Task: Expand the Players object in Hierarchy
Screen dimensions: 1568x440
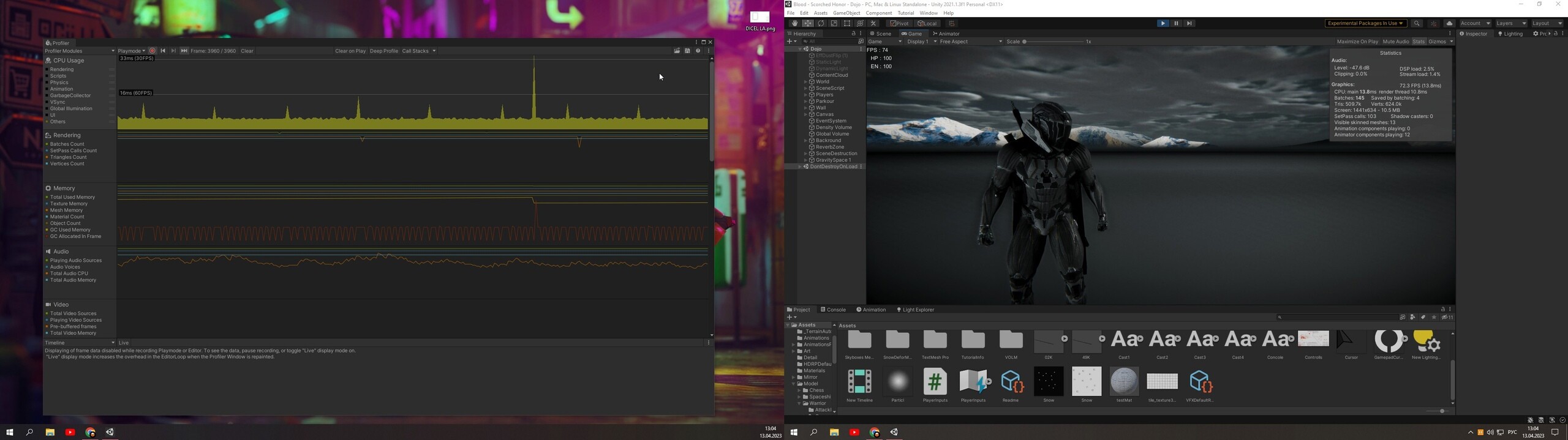Action: pos(805,95)
